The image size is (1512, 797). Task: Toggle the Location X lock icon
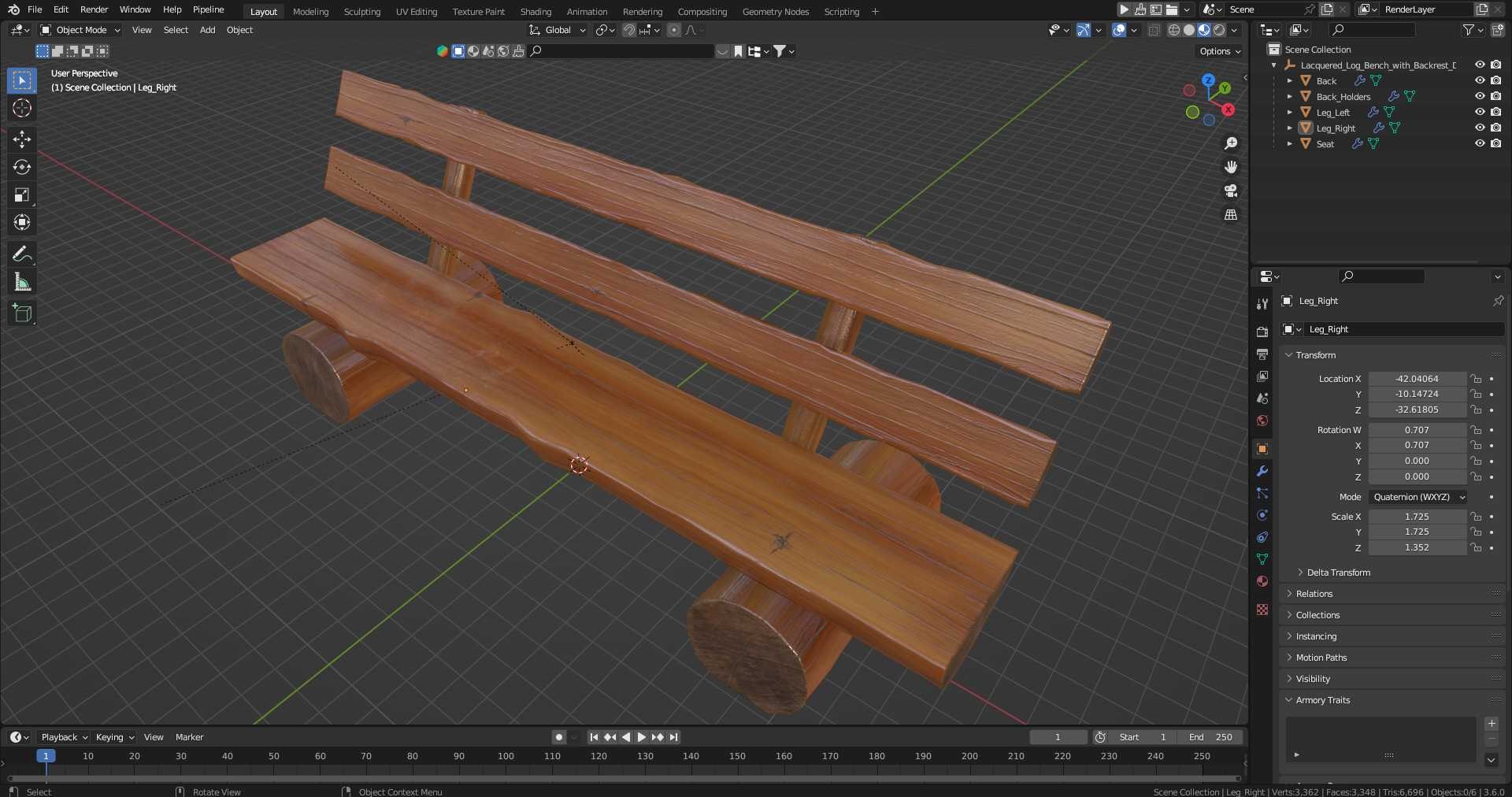pos(1476,379)
